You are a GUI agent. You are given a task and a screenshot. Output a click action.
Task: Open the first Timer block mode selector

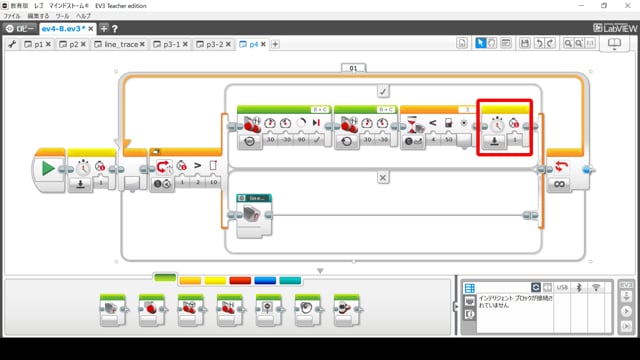[x=80, y=184]
